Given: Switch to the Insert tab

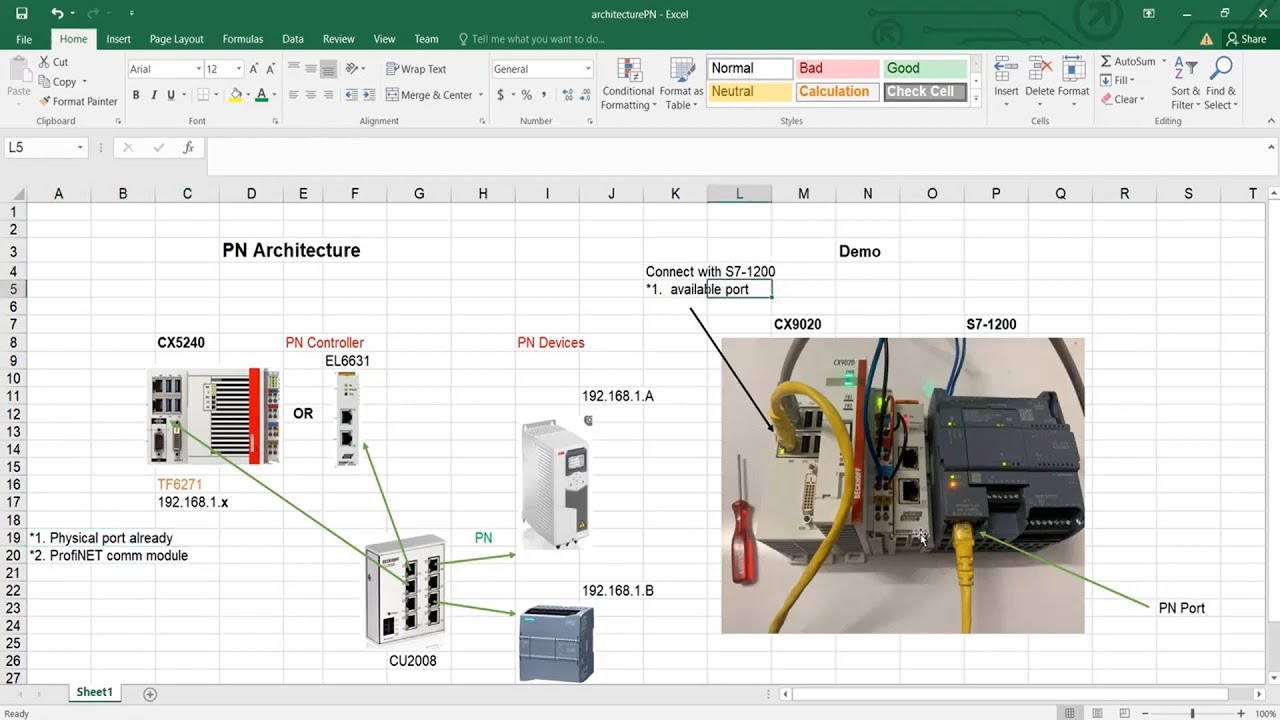Looking at the screenshot, I should pyautogui.click(x=119, y=39).
